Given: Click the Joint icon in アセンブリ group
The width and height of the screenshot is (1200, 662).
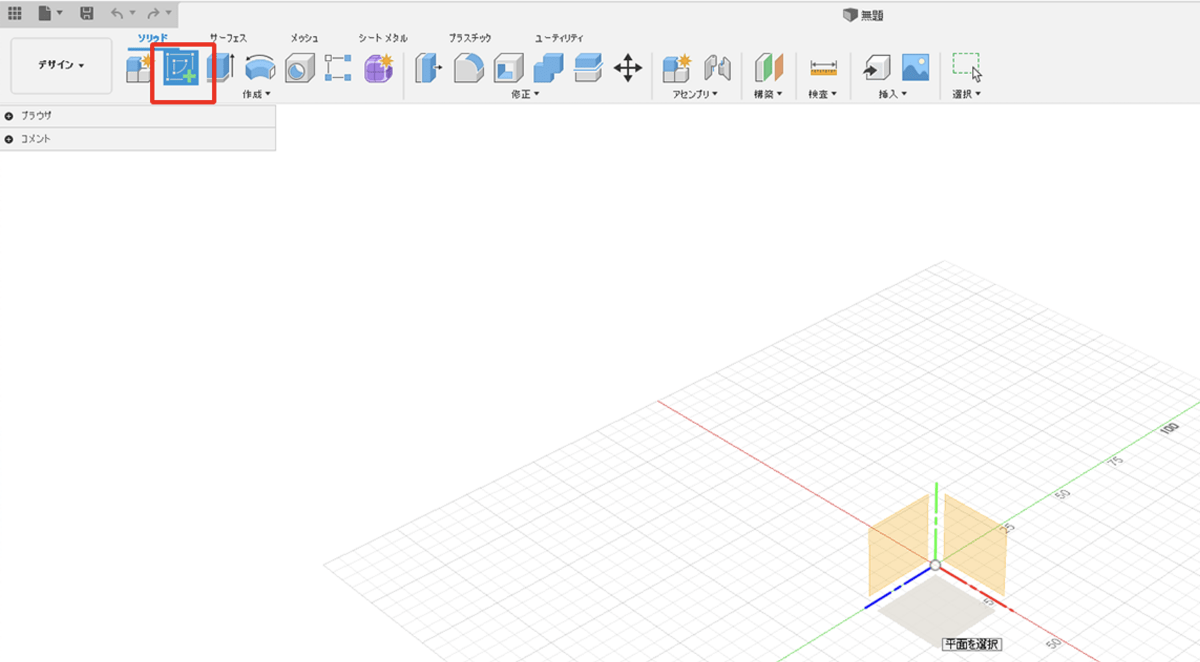Looking at the screenshot, I should tap(717, 68).
